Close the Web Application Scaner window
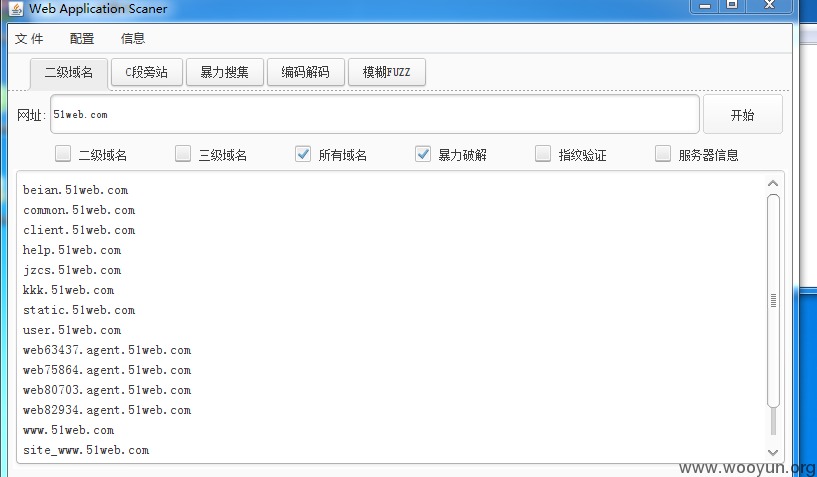The width and height of the screenshot is (817, 477). 770,5
